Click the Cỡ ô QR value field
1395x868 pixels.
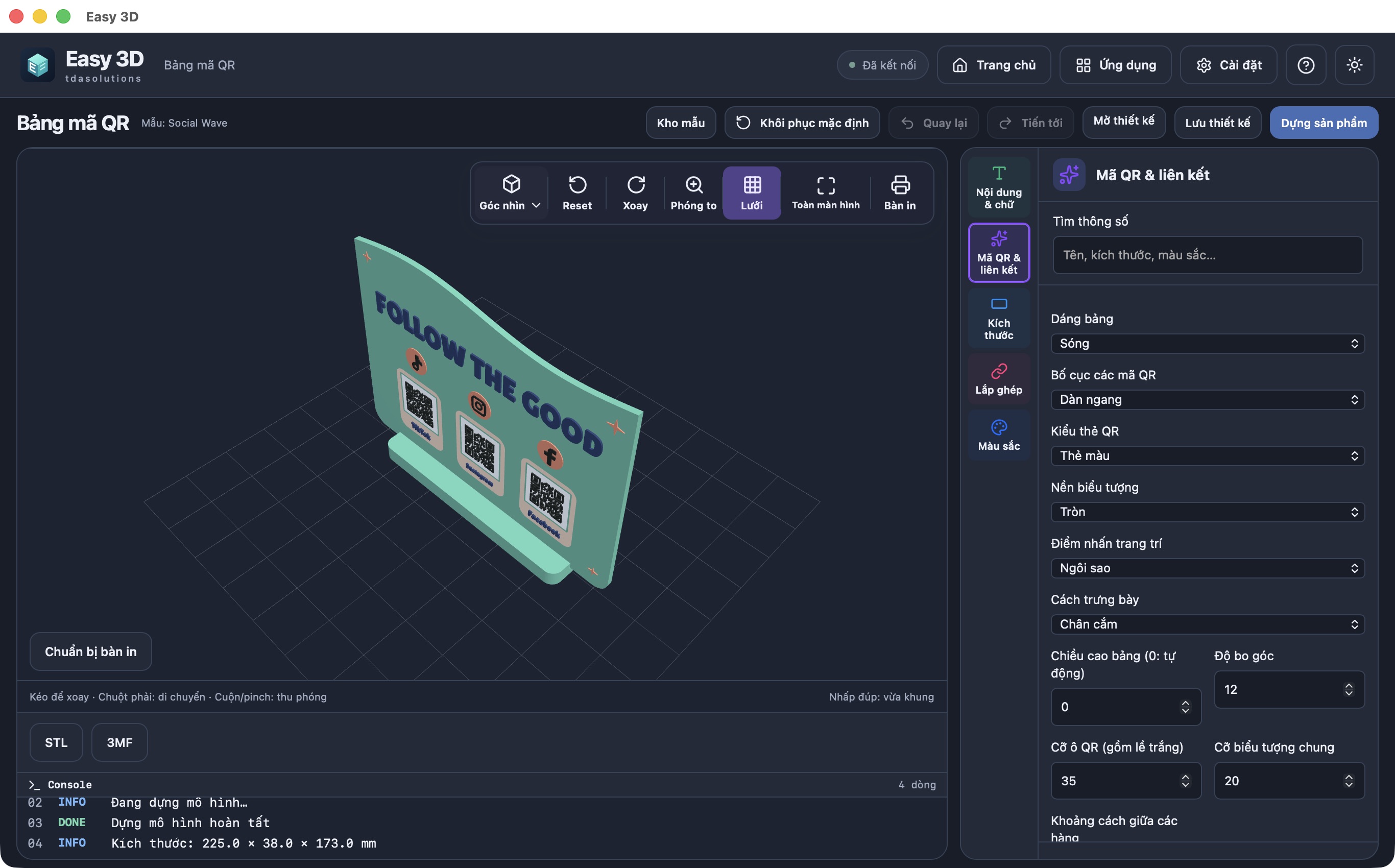click(1126, 781)
